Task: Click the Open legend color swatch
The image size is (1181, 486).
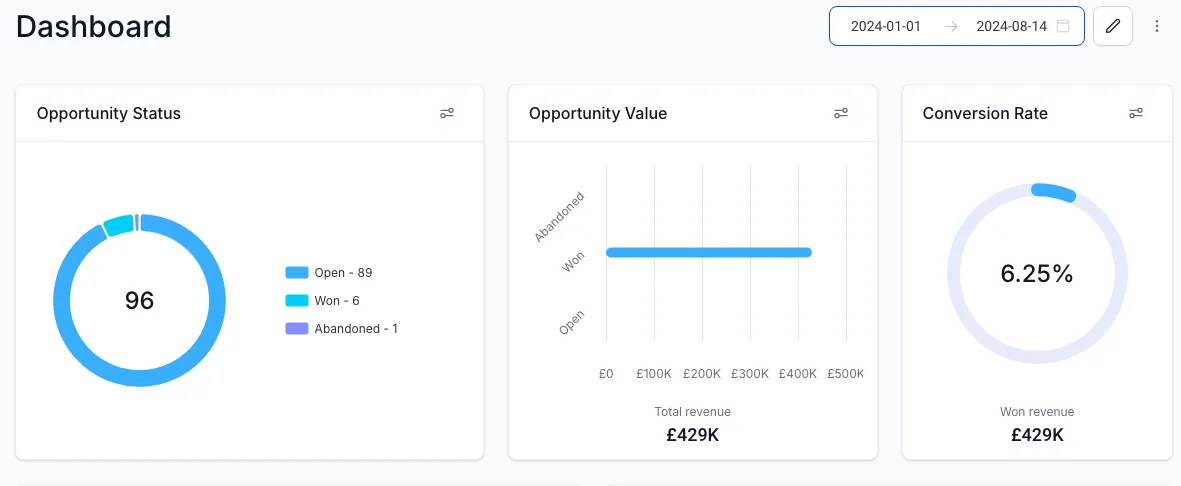Action: tap(297, 273)
